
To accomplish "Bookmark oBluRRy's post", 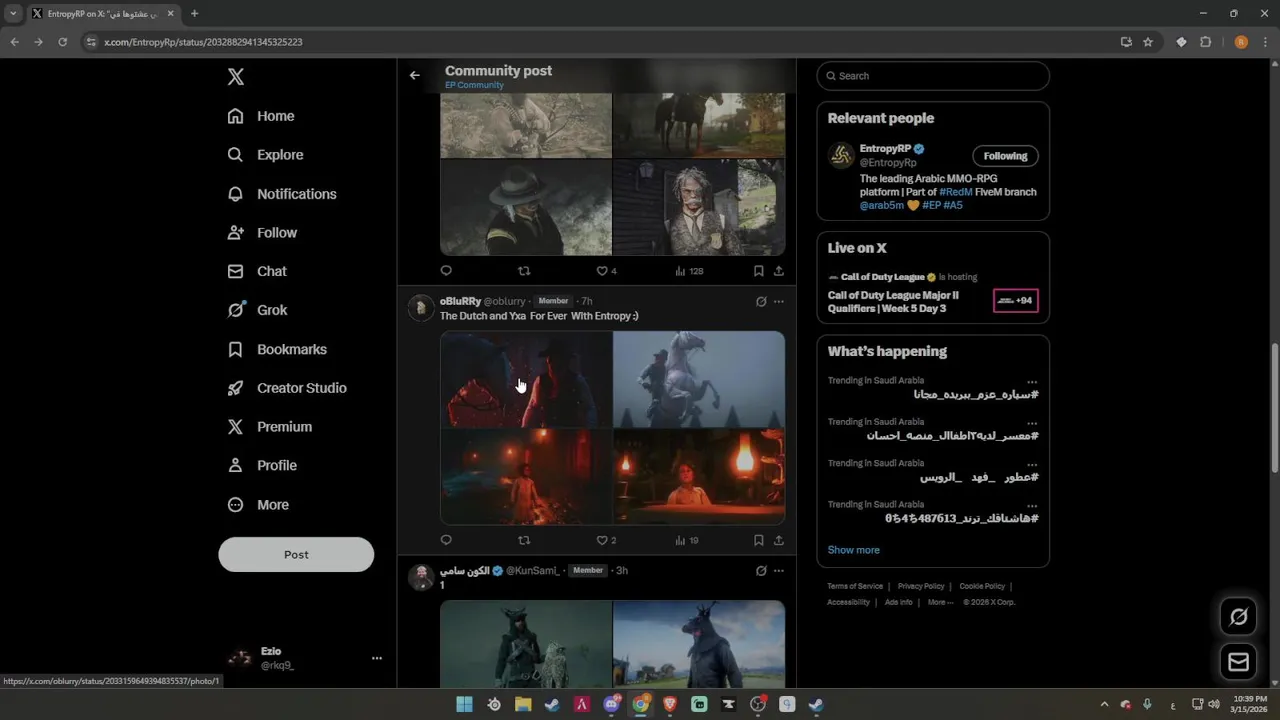I will (x=759, y=540).
